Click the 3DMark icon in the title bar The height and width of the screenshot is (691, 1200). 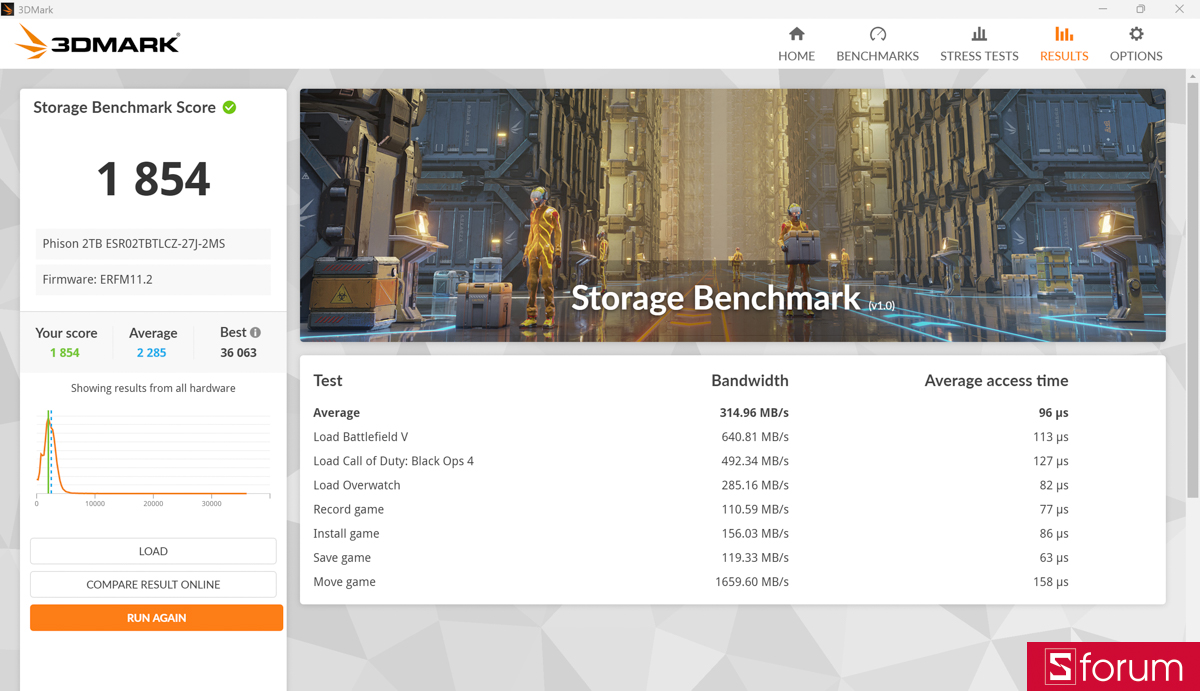pyautogui.click(x=10, y=8)
